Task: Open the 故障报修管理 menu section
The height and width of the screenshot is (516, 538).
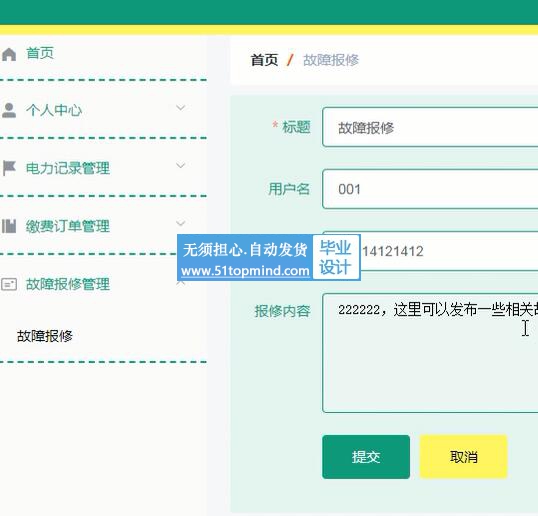Action: 68,284
